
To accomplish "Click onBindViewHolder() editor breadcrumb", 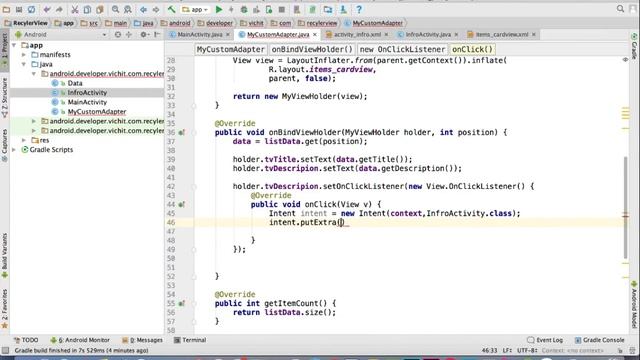I will pos(312,49).
